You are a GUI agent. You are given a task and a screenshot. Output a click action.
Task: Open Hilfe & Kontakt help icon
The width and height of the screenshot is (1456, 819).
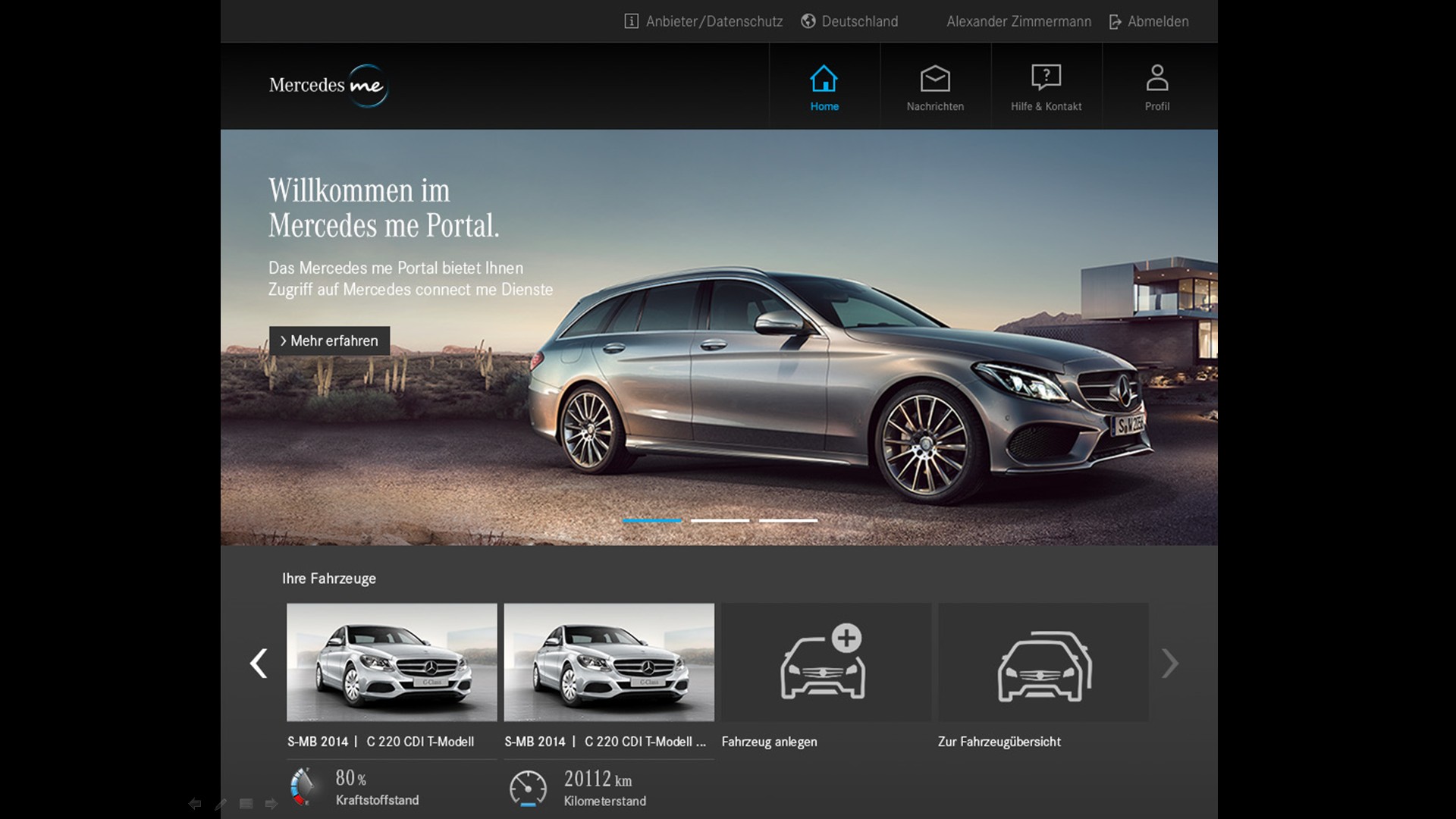coord(1046,77)
